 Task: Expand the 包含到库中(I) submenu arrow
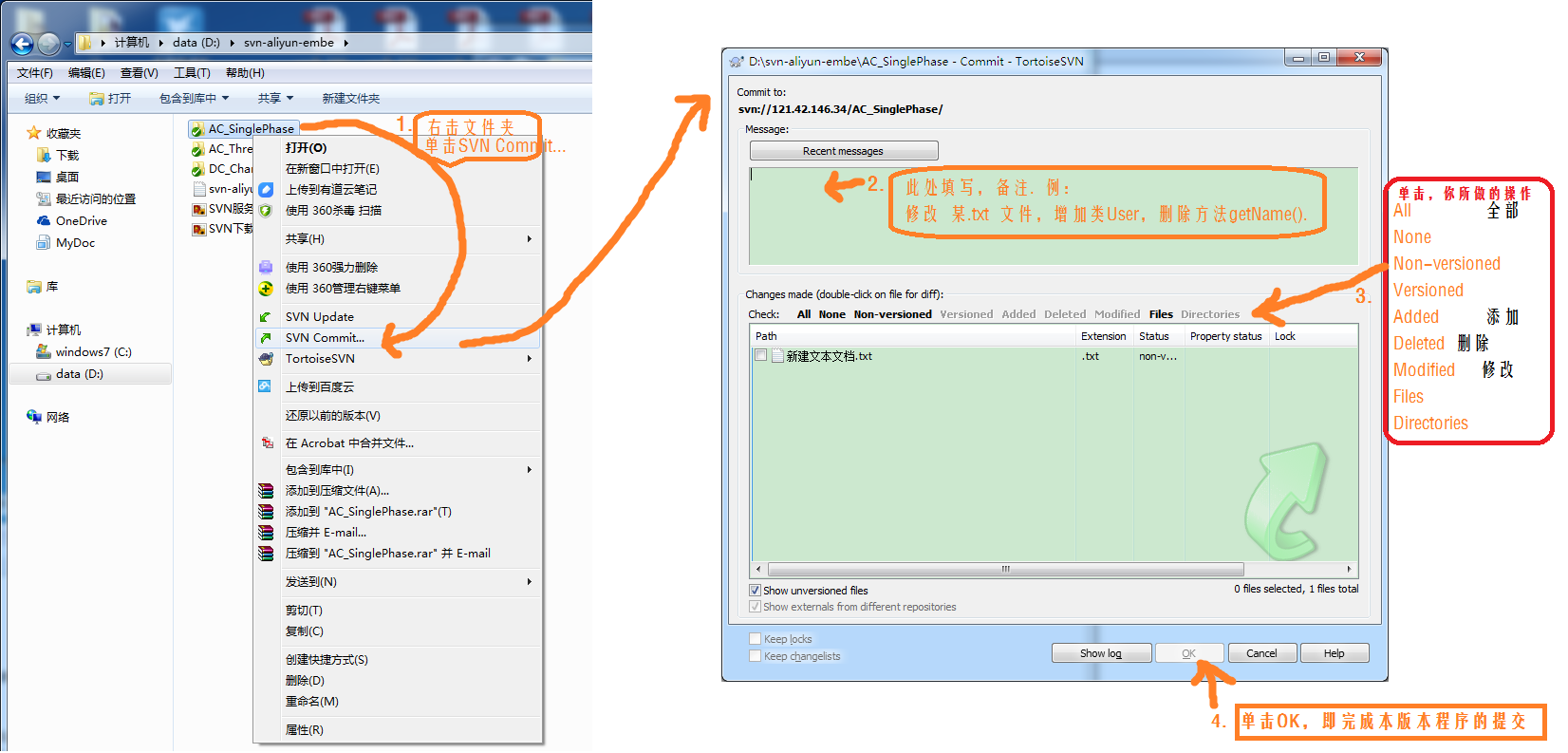pyautogui.click(x=530, y=469)
